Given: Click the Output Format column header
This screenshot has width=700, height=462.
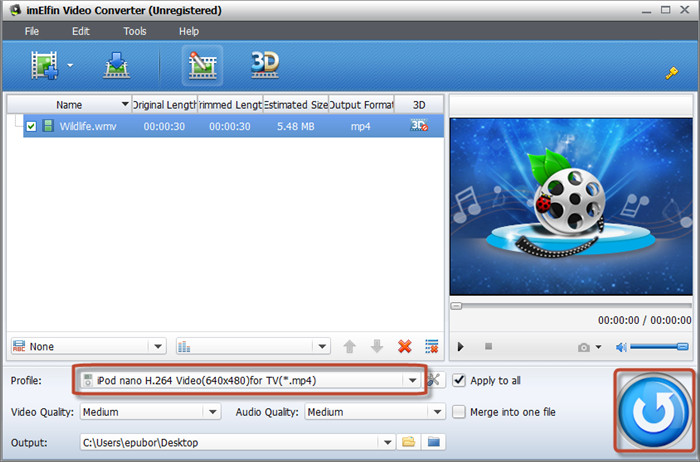Looking at the screenshot, I should point(361,105).
